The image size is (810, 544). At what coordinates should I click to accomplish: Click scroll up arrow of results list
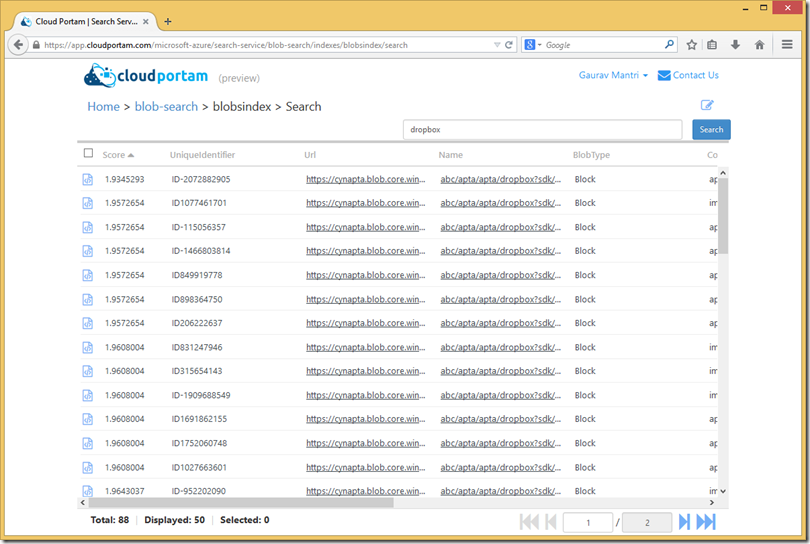(x=723, y=173)
